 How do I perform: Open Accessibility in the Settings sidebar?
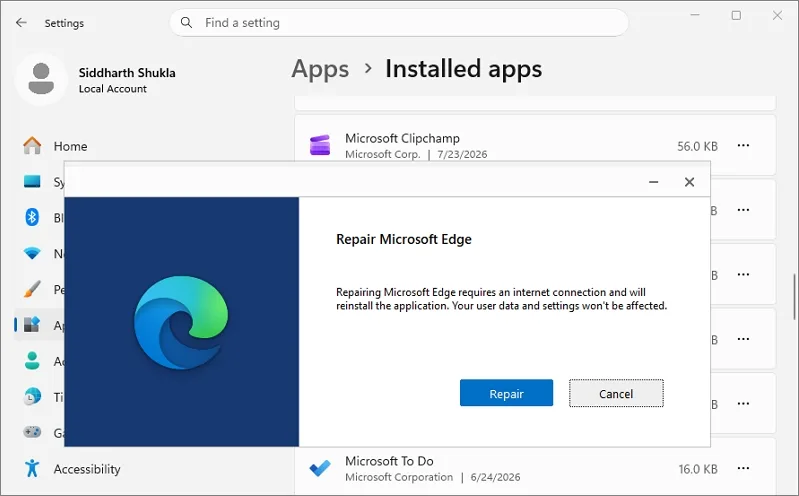click(x=87, y=469)
